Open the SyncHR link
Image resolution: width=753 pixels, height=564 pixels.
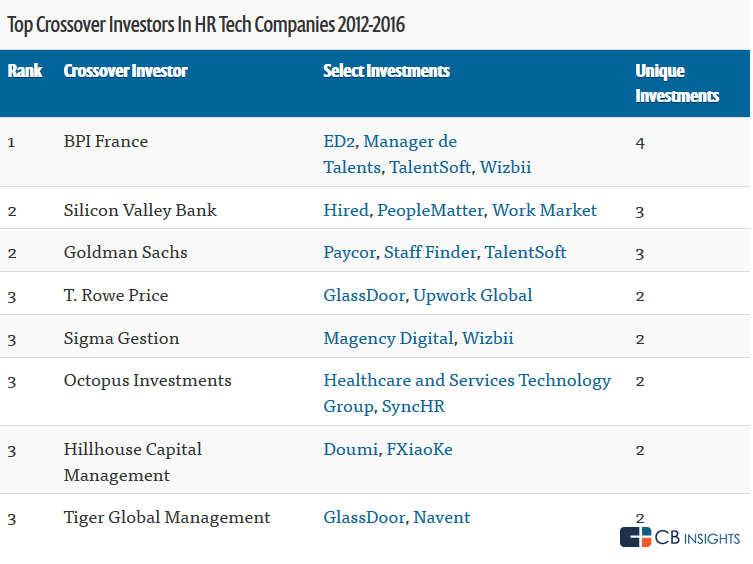tap(413, 407)
